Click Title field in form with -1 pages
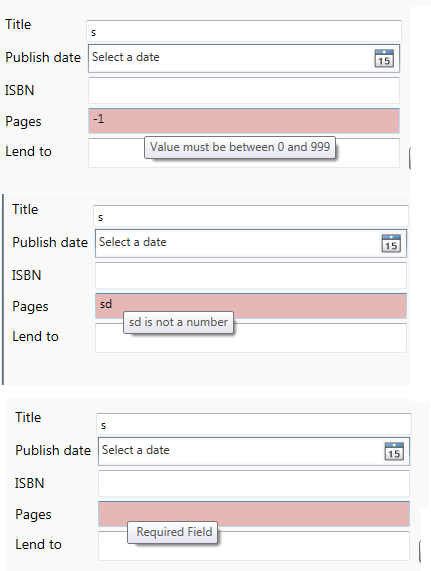The width and height of the screenshot is (431, 571). [x=244, y=31]
